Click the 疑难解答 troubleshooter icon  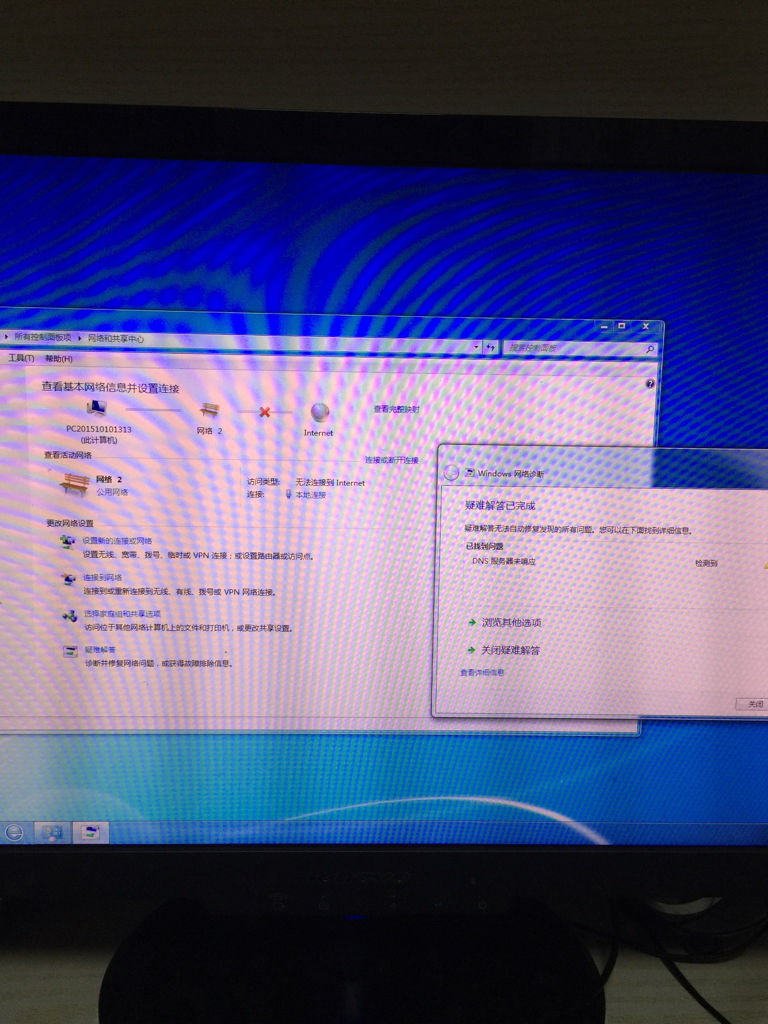(x=70, y=651)
